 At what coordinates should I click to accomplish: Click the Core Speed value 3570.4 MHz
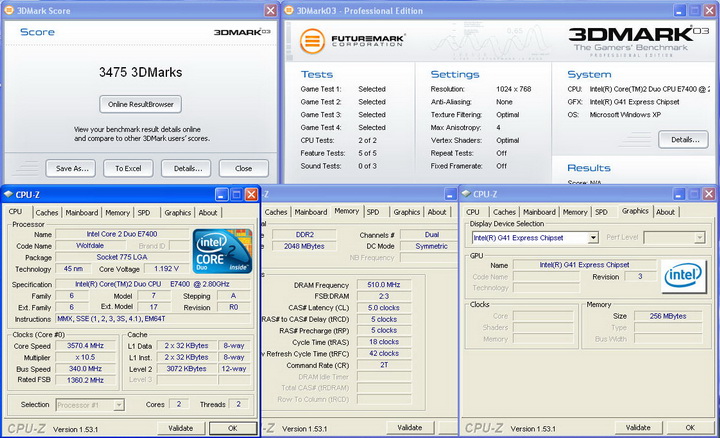click(x=85, y=346)
